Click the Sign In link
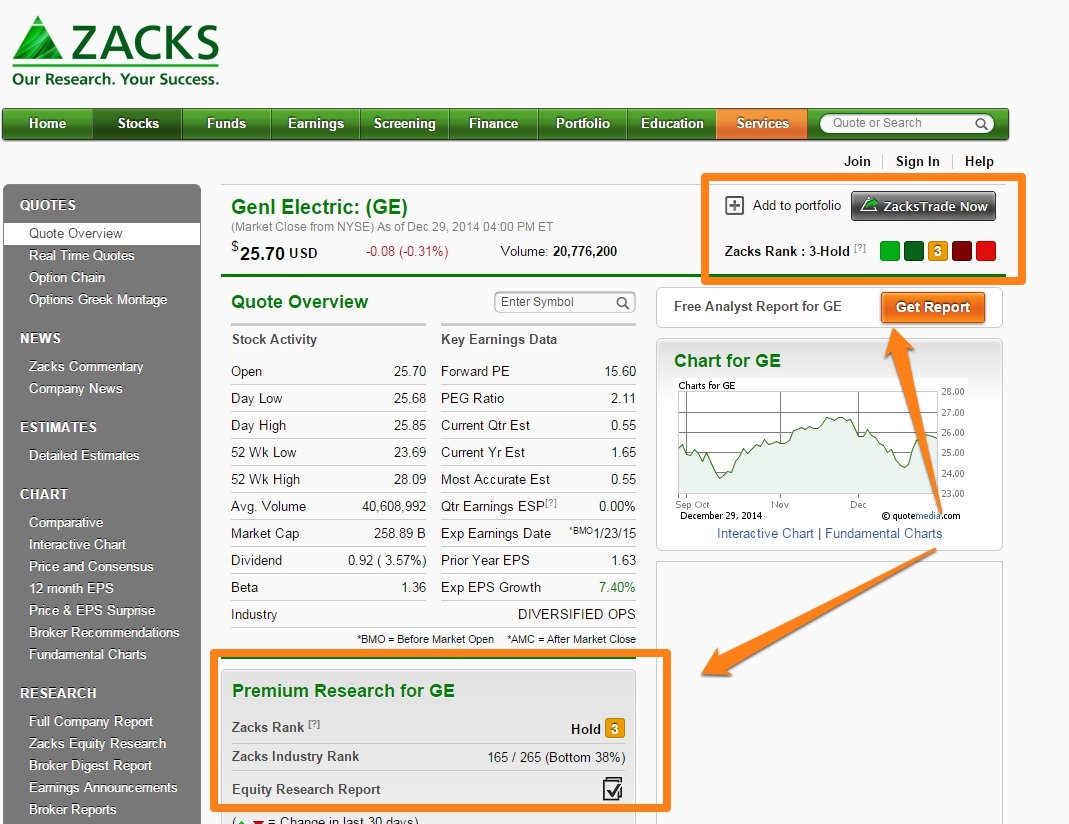The height and width of the screenshot is (824, 1069). click(x=917, y=161)
